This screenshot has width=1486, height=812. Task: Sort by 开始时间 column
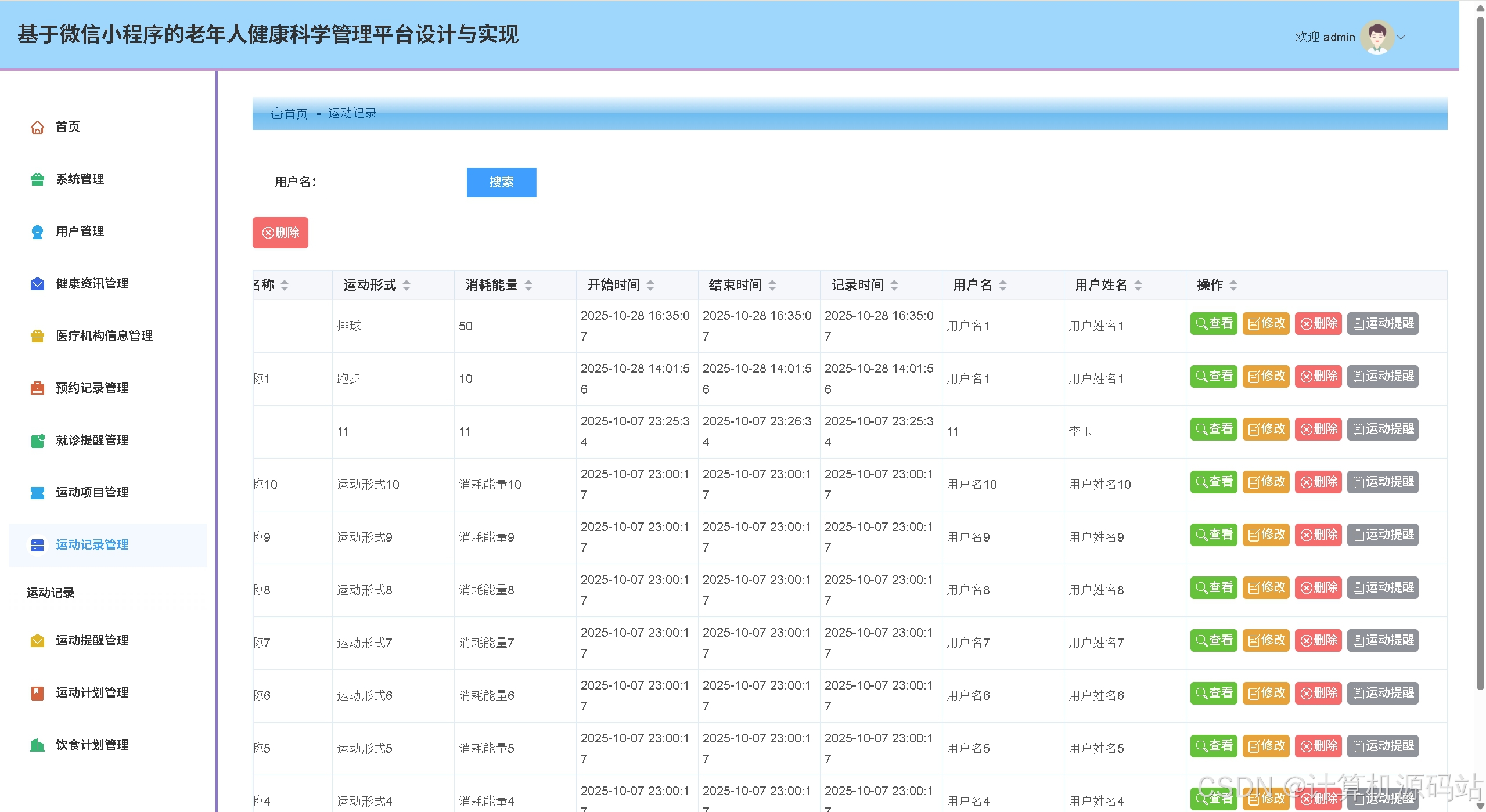[x=650, y=285]
